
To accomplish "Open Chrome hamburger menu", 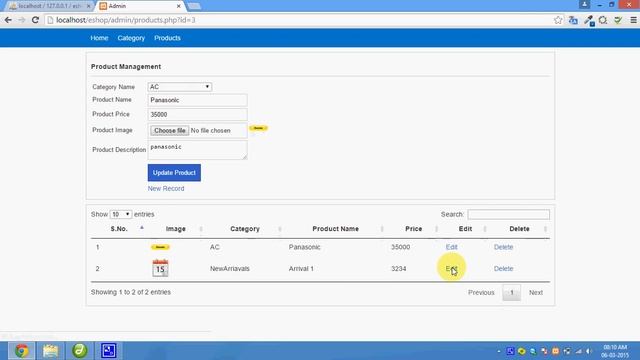I will click(x=633, y=20).
